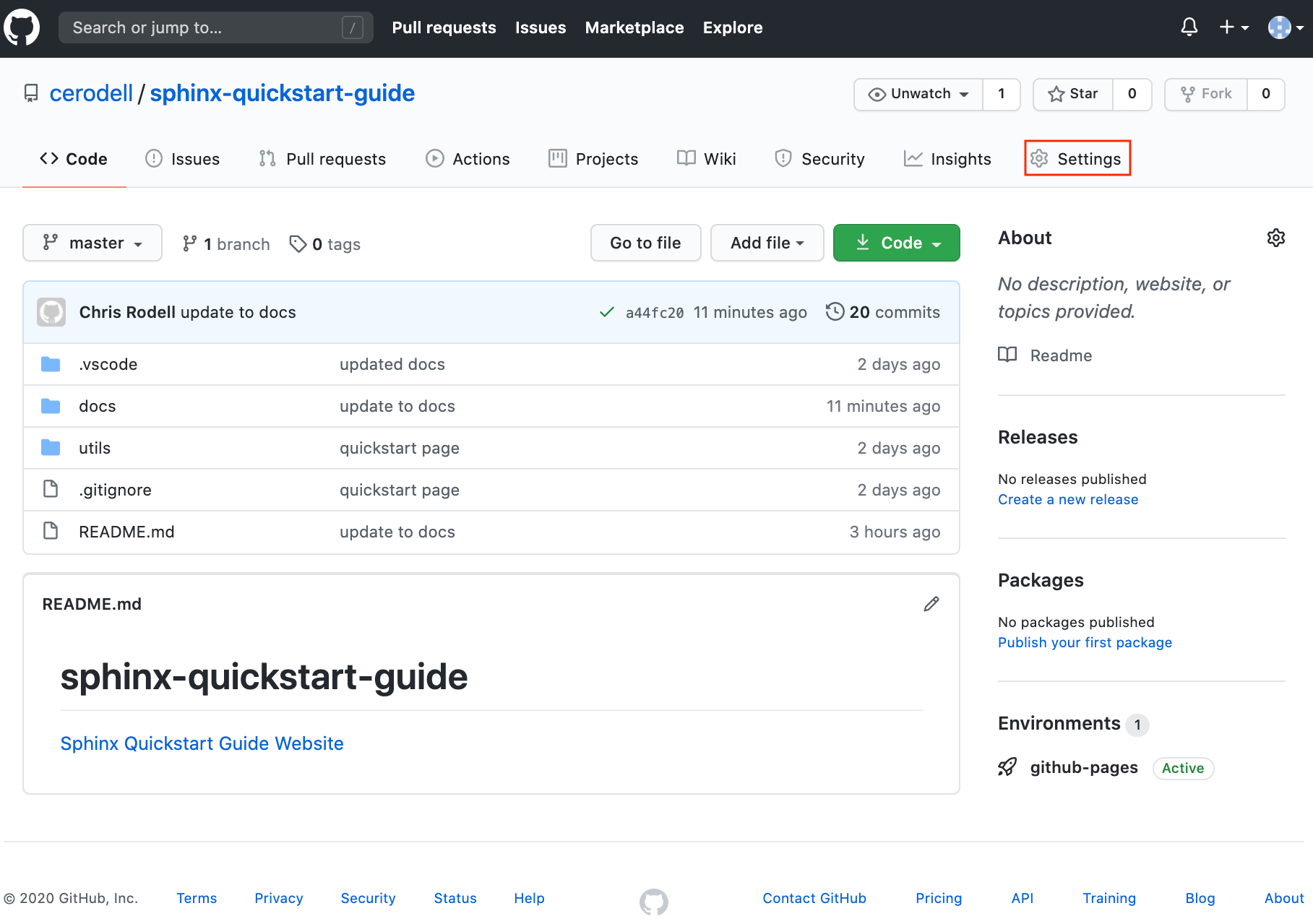The image size is (1313, 924).
Task: Open Marketplace in top navigation
Action: tap(634, 27)
